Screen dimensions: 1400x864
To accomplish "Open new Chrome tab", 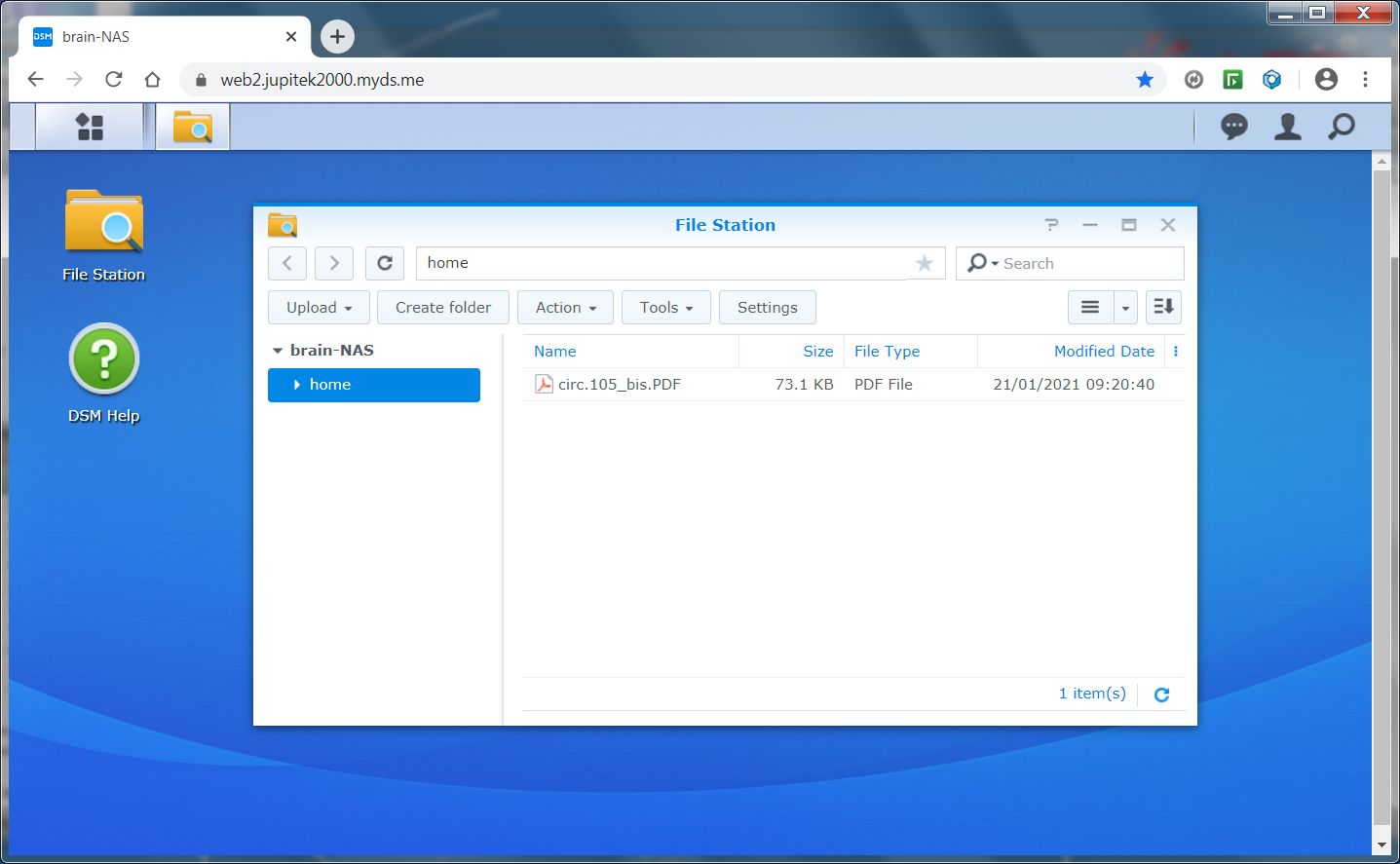I will pos(337,37).
